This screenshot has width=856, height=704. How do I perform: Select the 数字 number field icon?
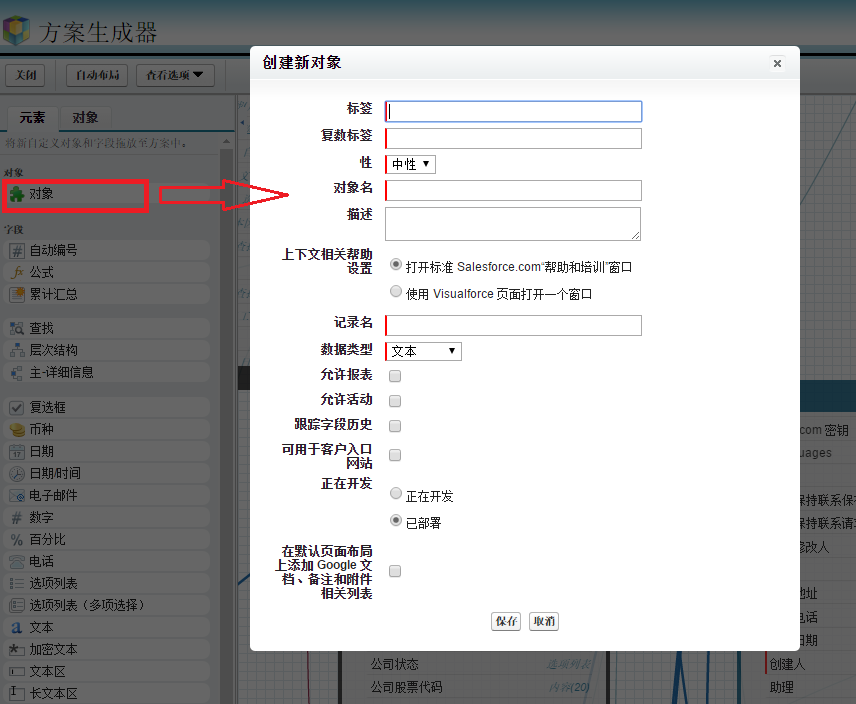tap(17, 517)
